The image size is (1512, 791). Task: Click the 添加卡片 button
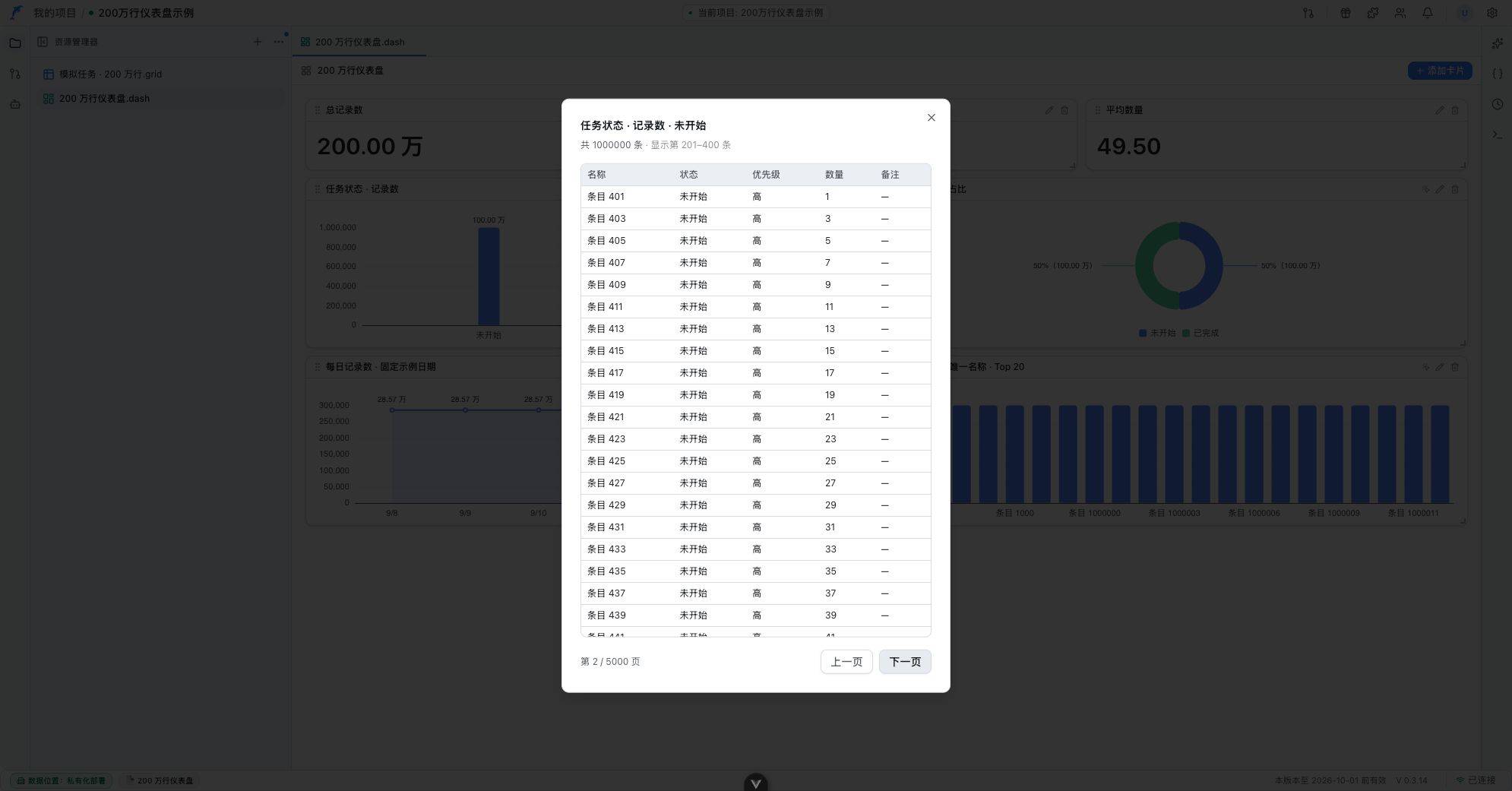coord(1440,71)
